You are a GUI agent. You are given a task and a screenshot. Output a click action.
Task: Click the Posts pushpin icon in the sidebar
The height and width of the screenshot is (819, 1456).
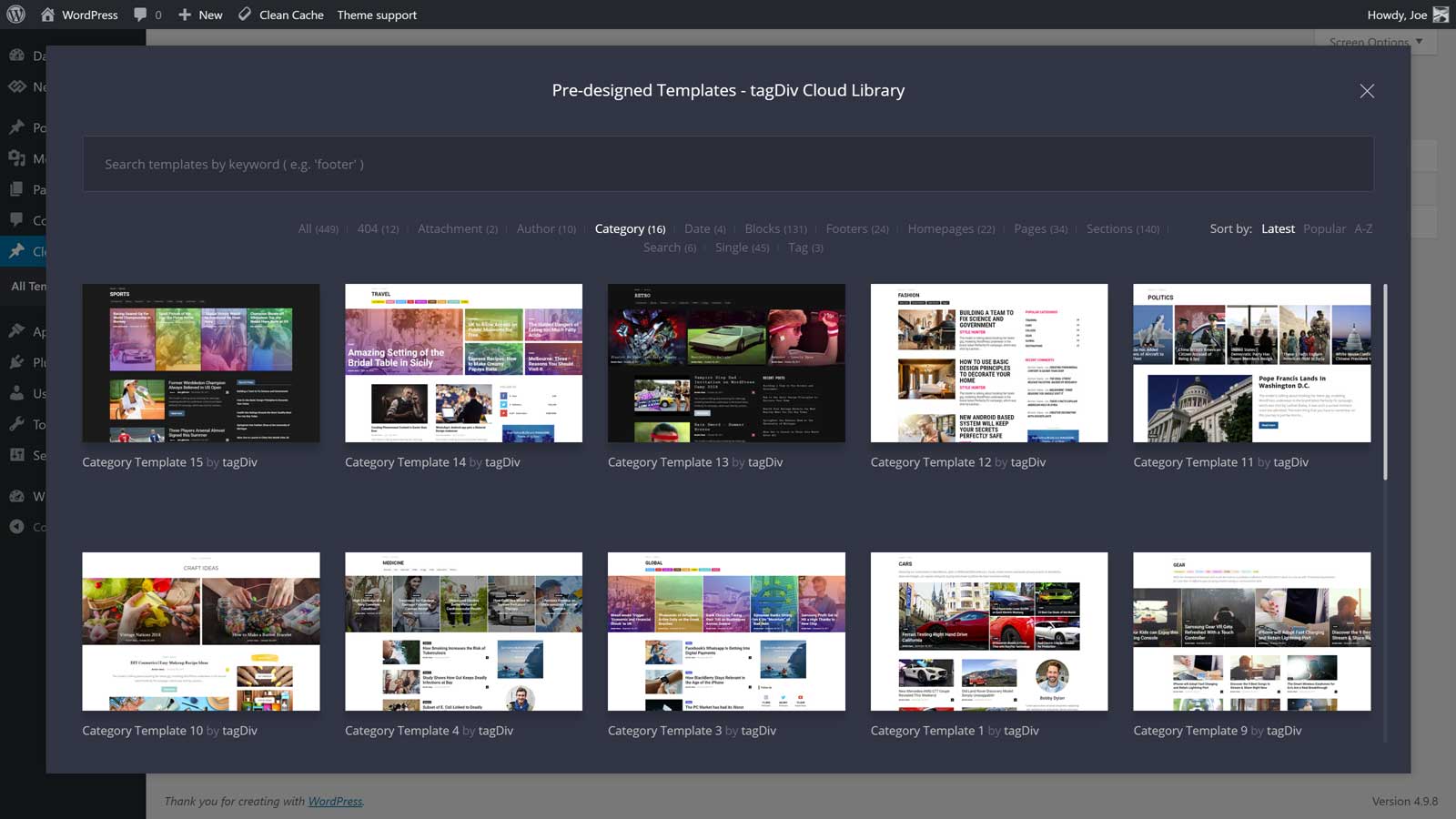point(16,127)
